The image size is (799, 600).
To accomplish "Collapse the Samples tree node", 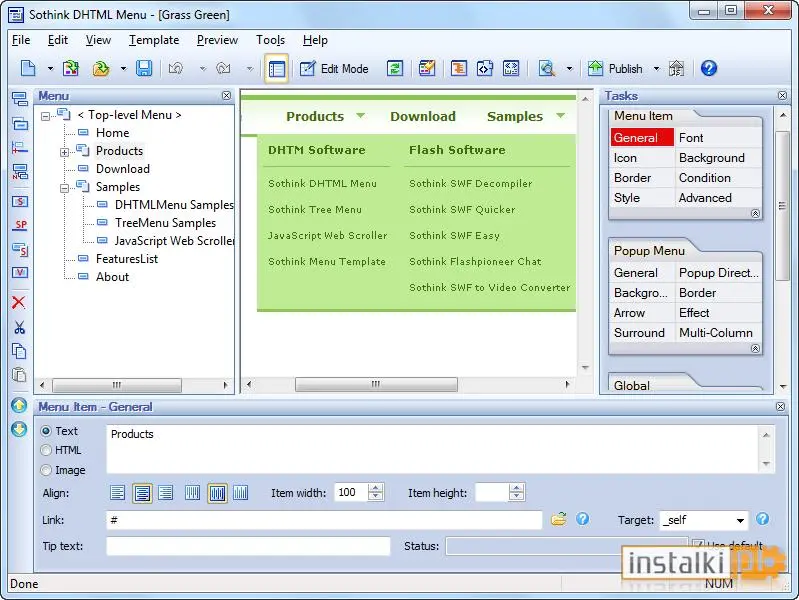I will point(64,188).
